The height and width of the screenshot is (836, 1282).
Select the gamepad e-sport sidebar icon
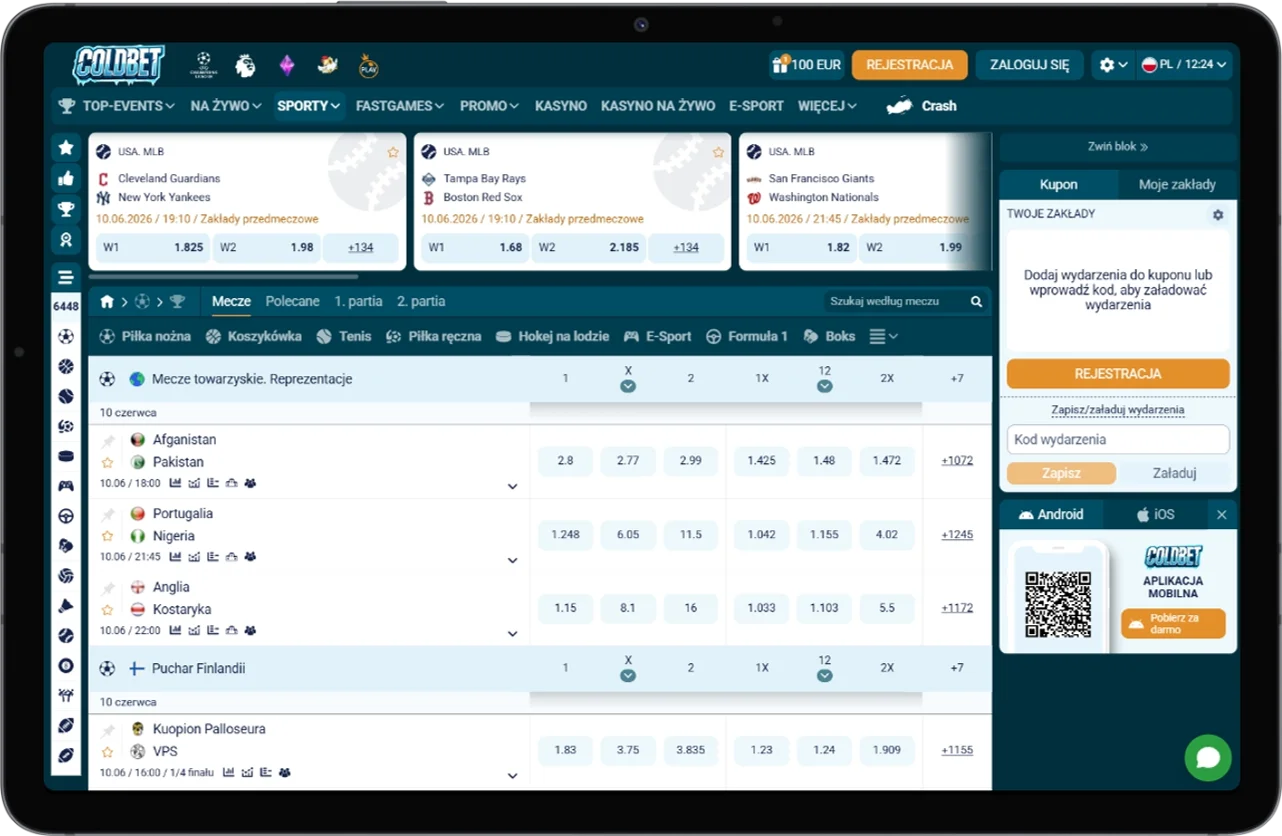[66, 486]
